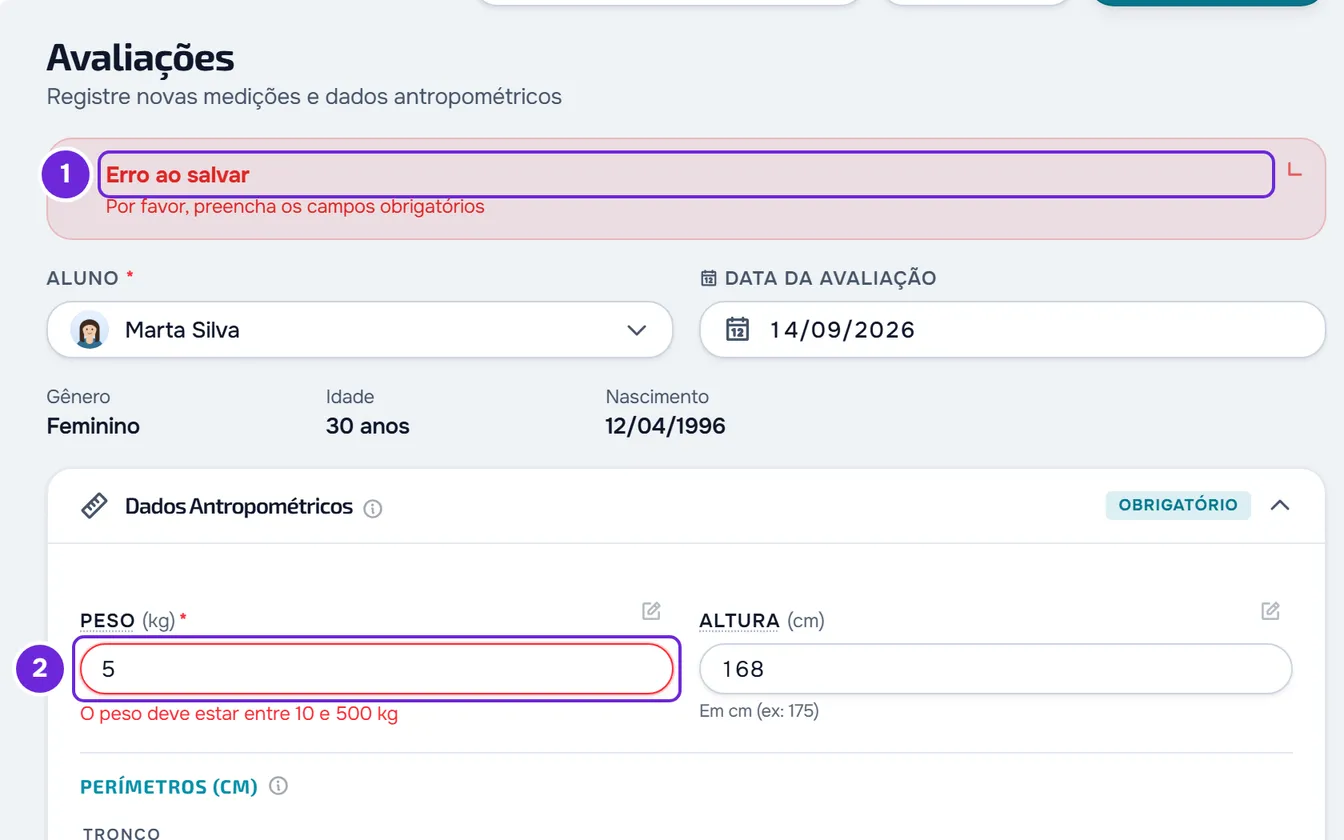Show info for Perímetros (CM)
Viewport: 1344px width, 840px height.
tap(279, 786)
